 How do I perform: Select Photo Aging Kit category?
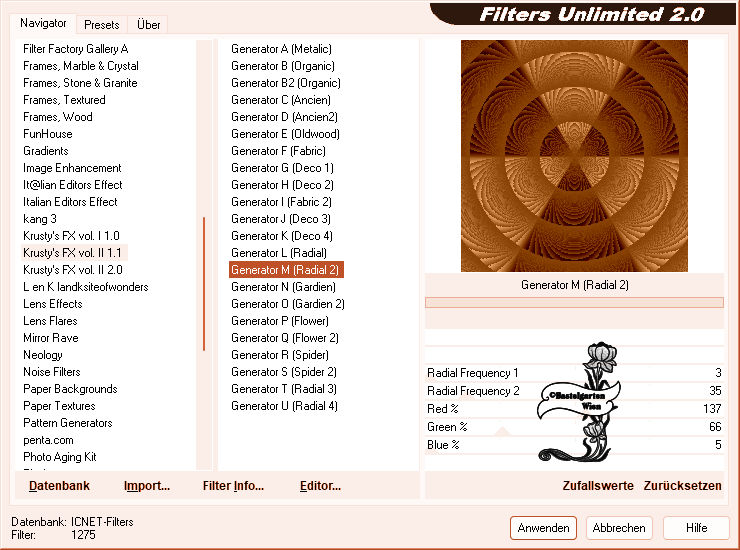(59, 457)
